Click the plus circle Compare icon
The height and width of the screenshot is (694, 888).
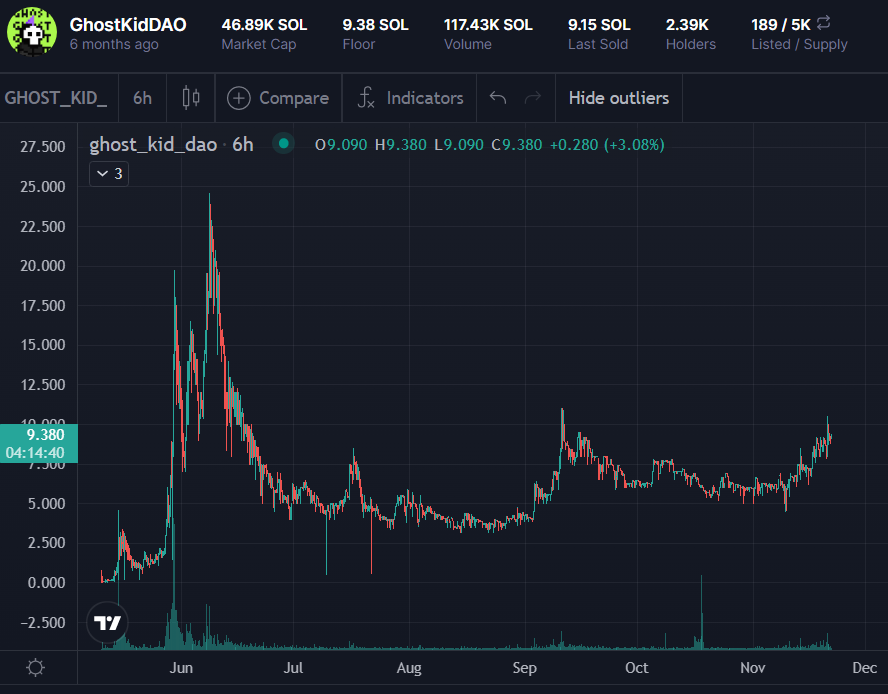238,98
